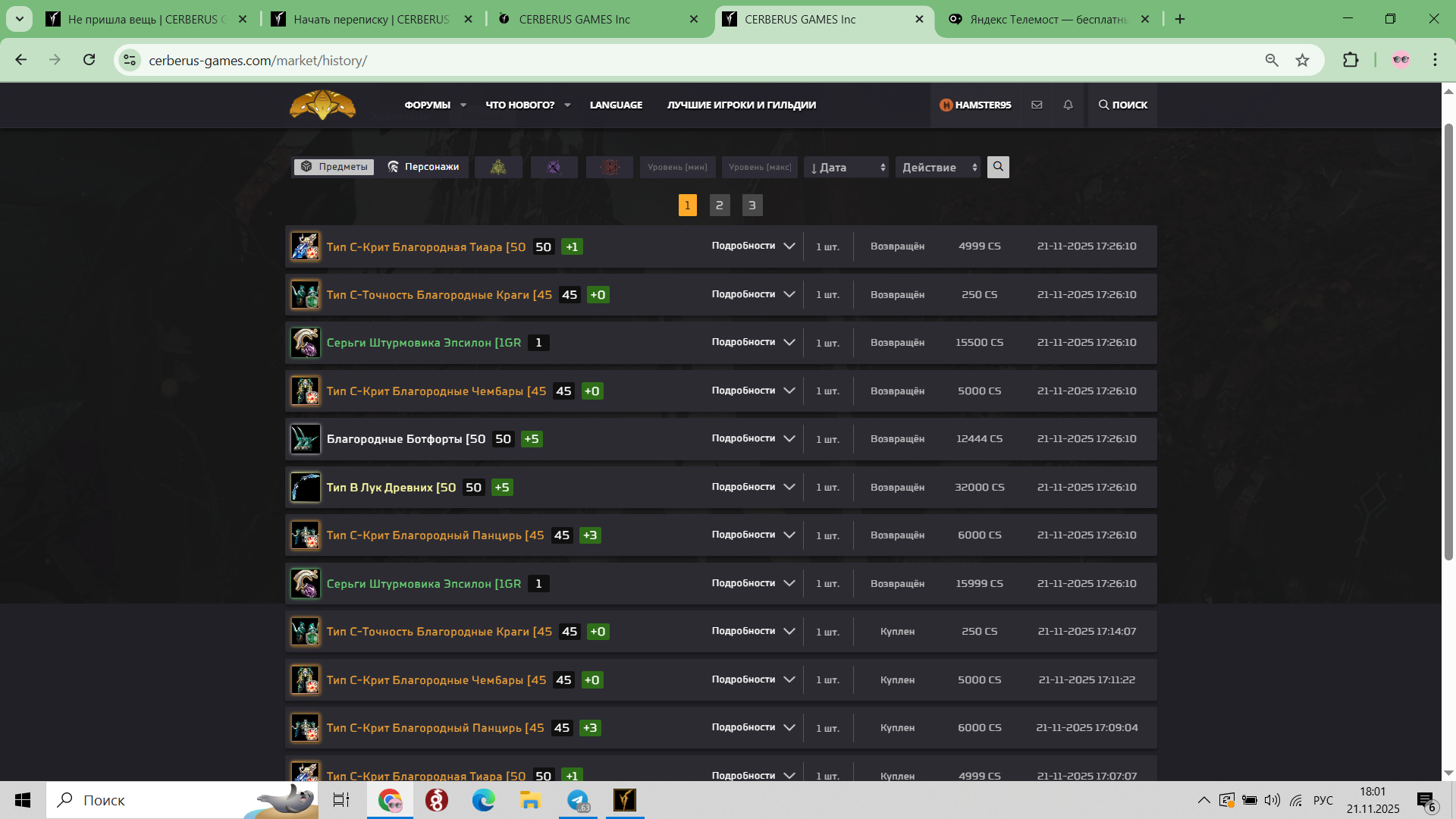Open the notifications bell icon
Viewport: 1456px width, 819px height.
(1068, 105)
